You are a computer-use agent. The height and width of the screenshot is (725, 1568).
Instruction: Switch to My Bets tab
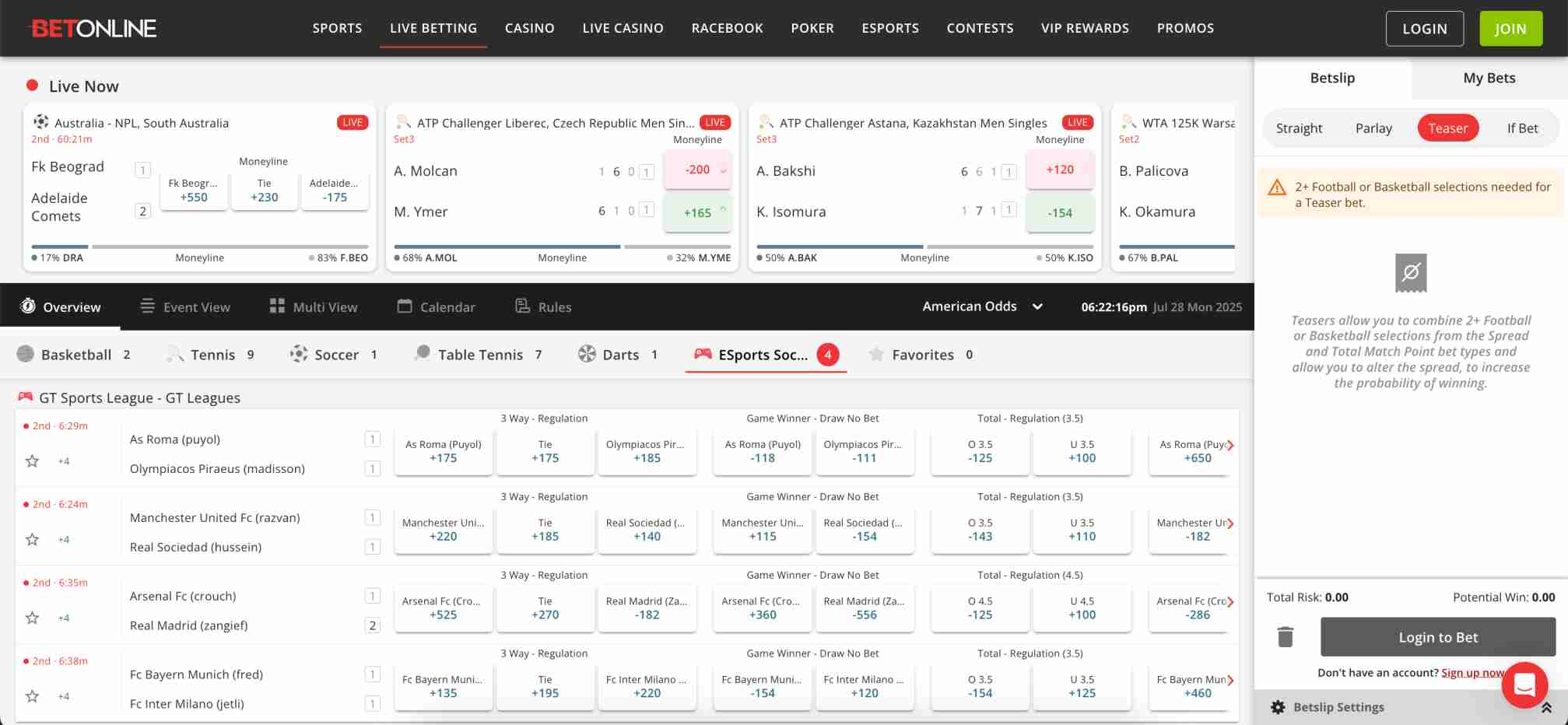pyautogui.click(x=1489, y=78)
